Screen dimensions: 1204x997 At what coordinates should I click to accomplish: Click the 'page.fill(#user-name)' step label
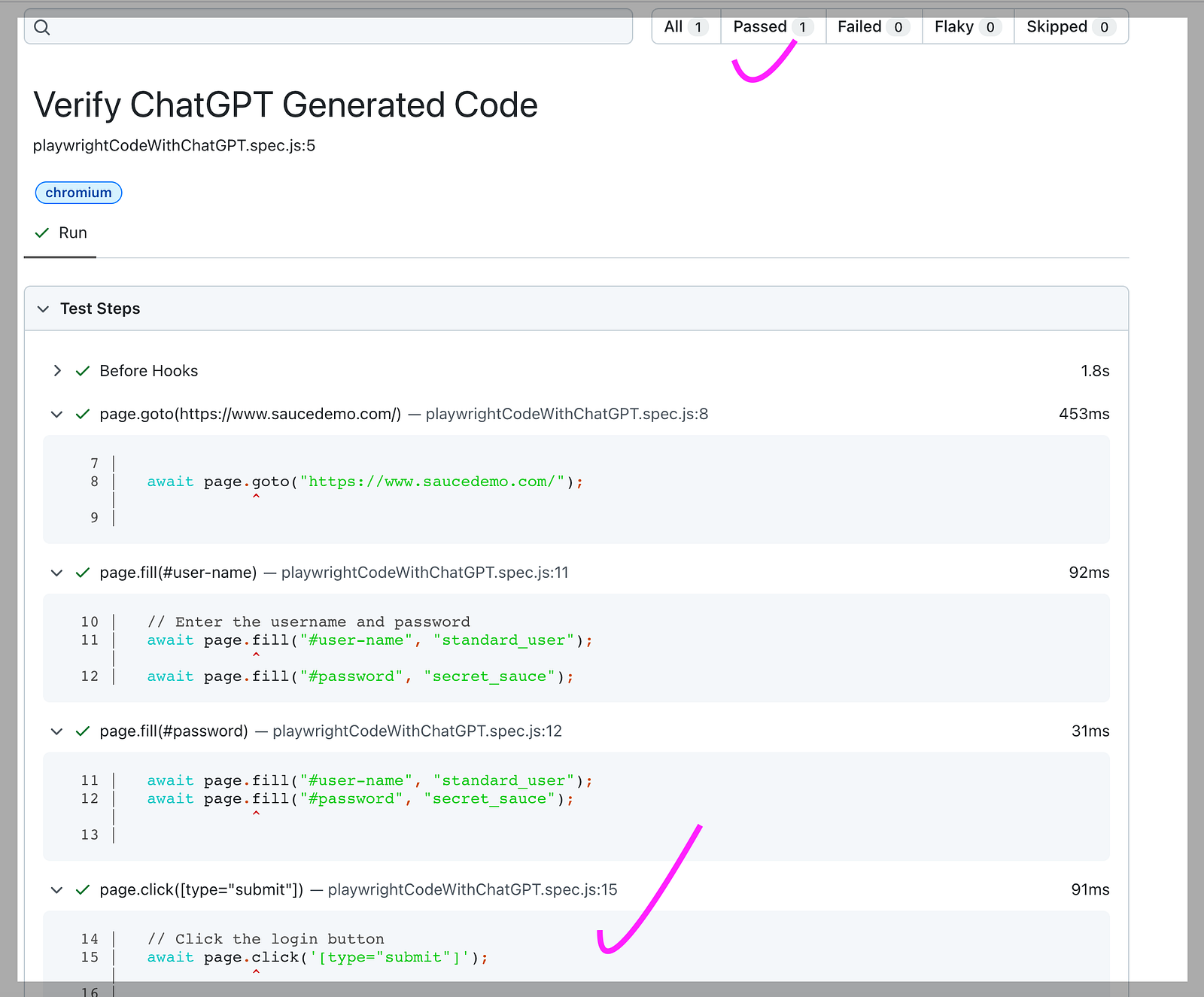tap(178, 573)
